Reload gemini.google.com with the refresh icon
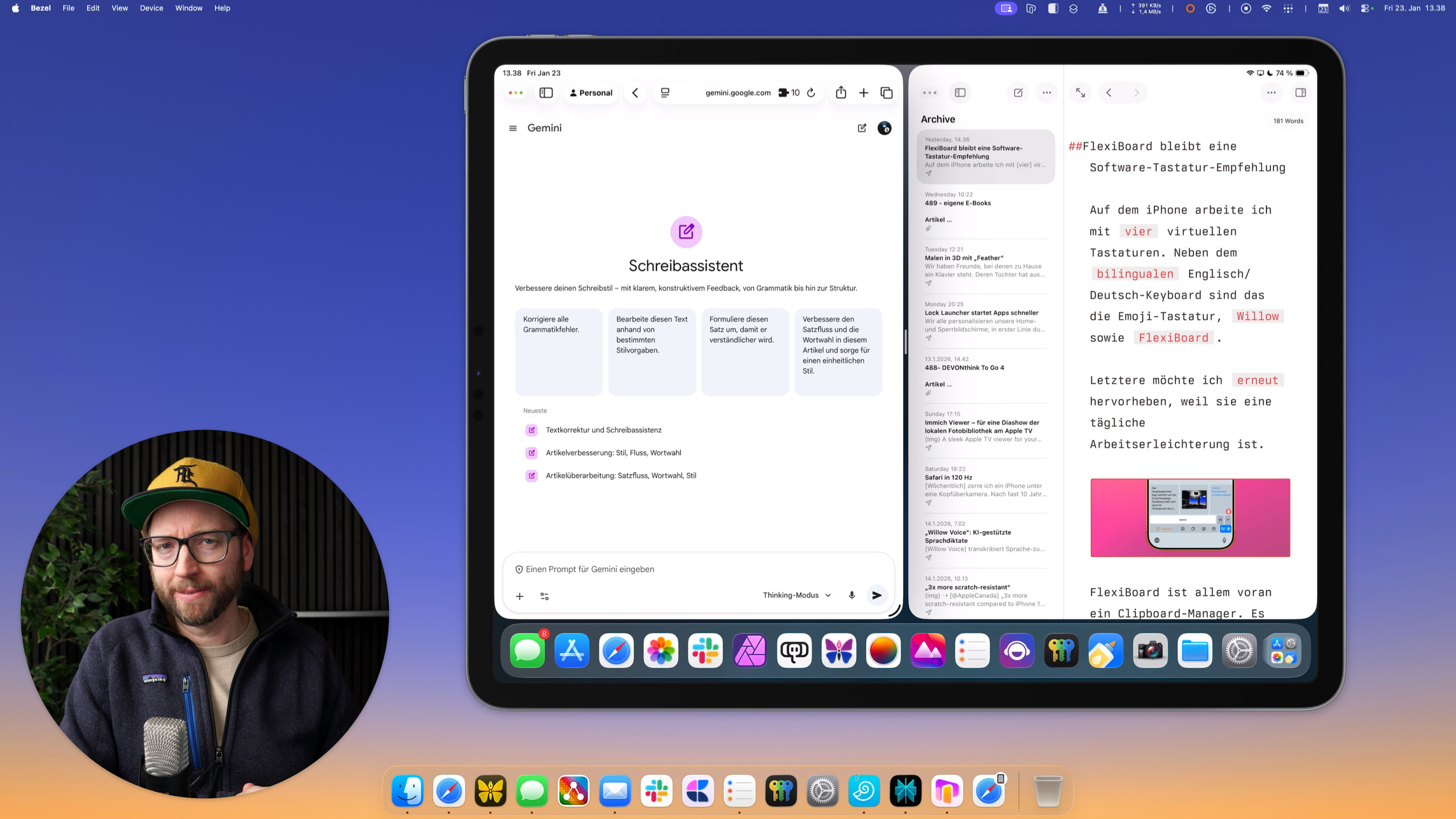The height and width of the screenshot is (819, 1456). tap(811, 92)
